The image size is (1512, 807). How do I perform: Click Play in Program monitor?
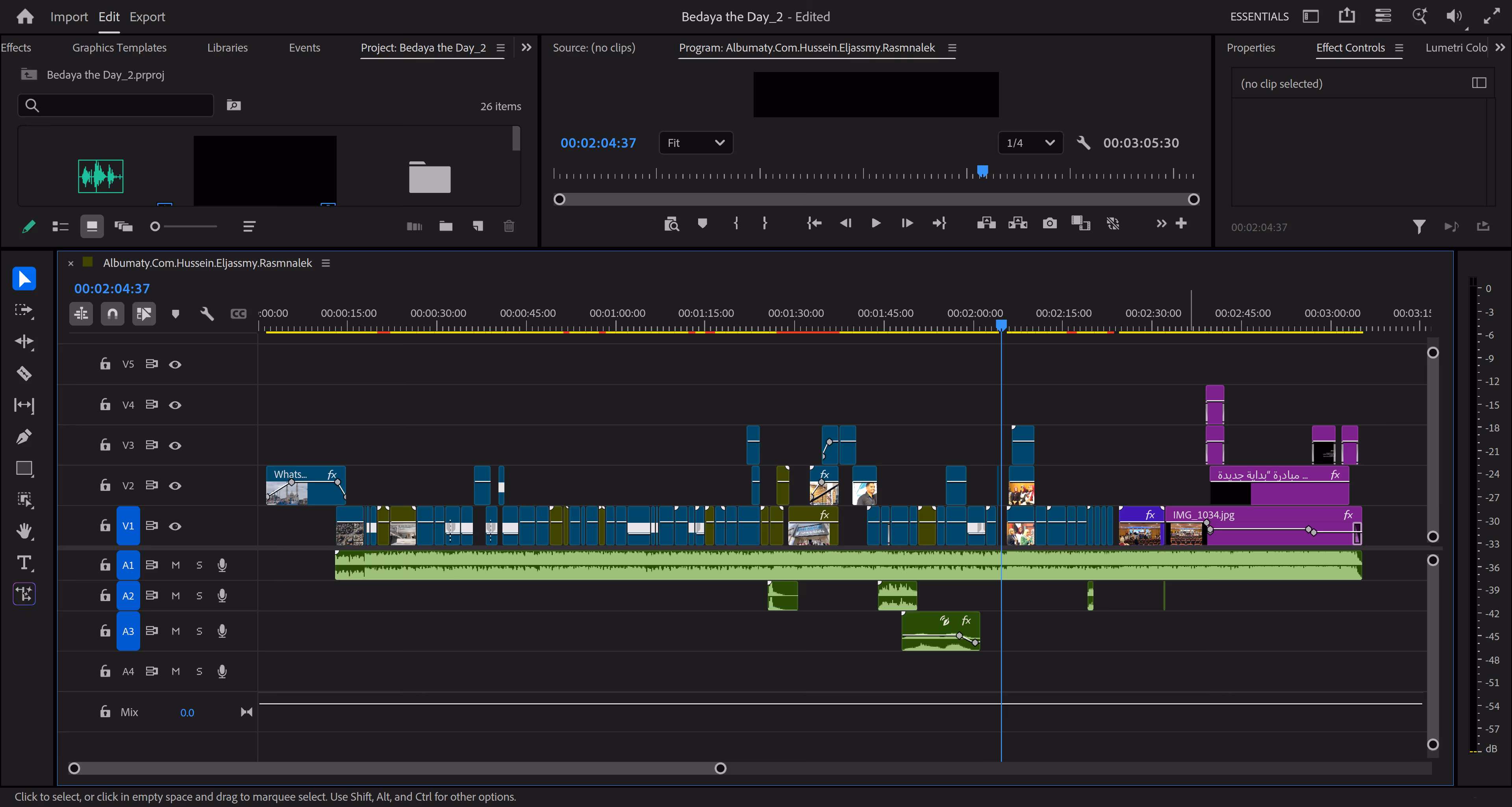(876, 223)
